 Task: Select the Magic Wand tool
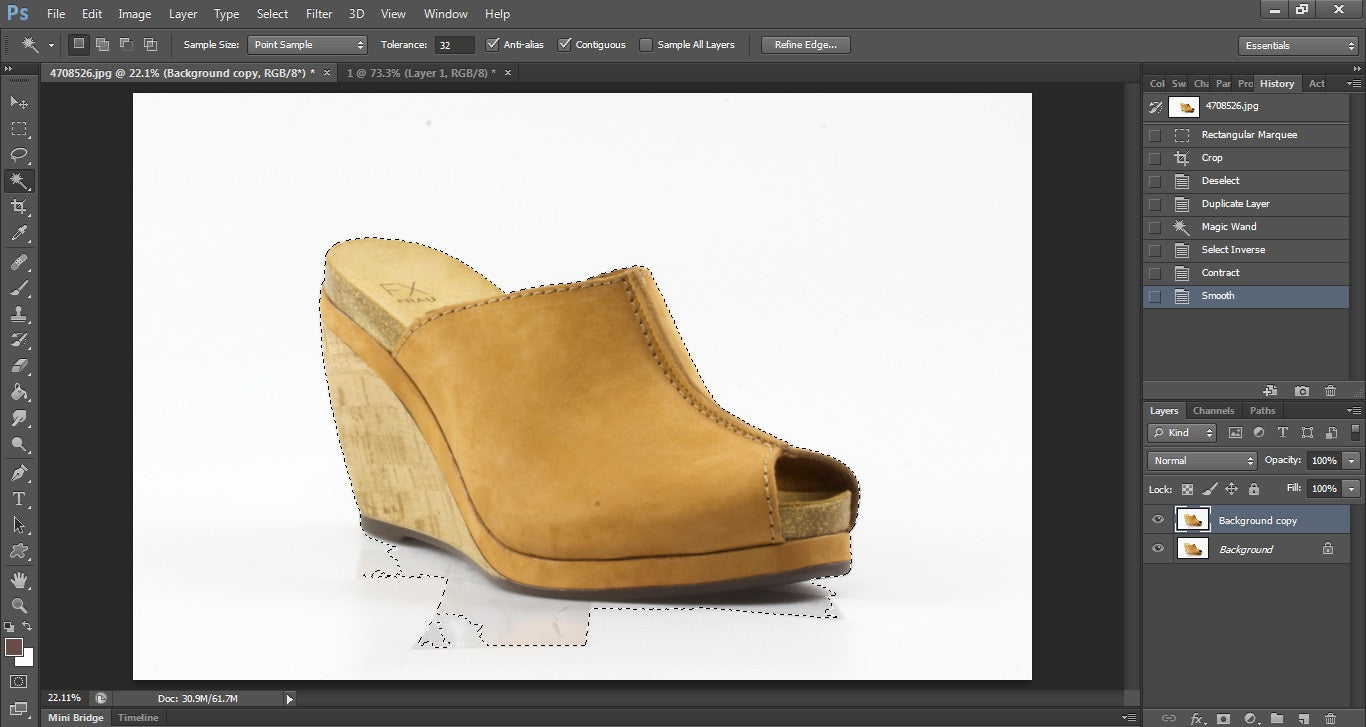pyautogui.click(x=20, y=181)
